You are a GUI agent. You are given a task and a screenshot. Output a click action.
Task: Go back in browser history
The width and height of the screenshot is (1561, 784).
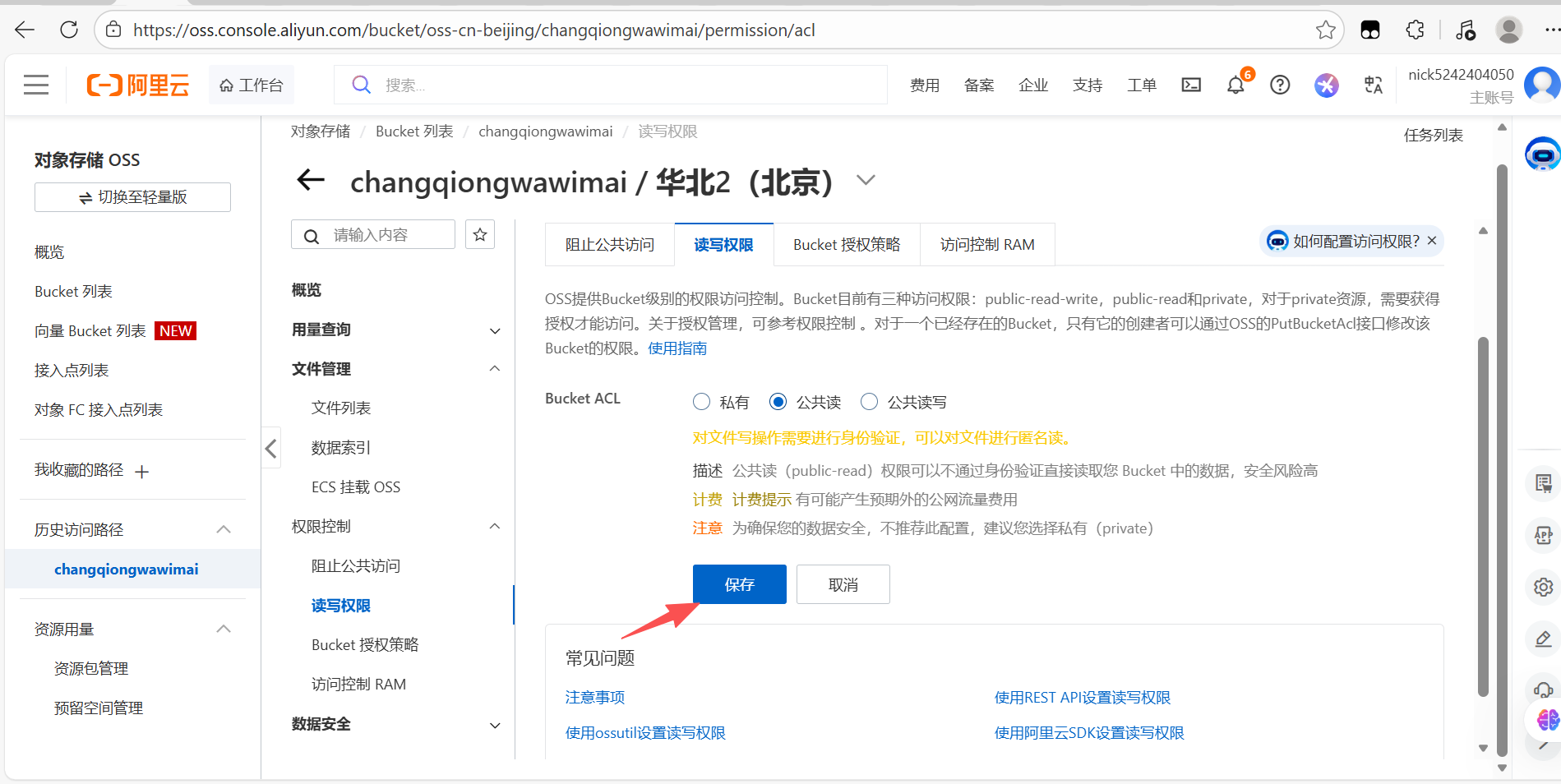tap(25, 30)
